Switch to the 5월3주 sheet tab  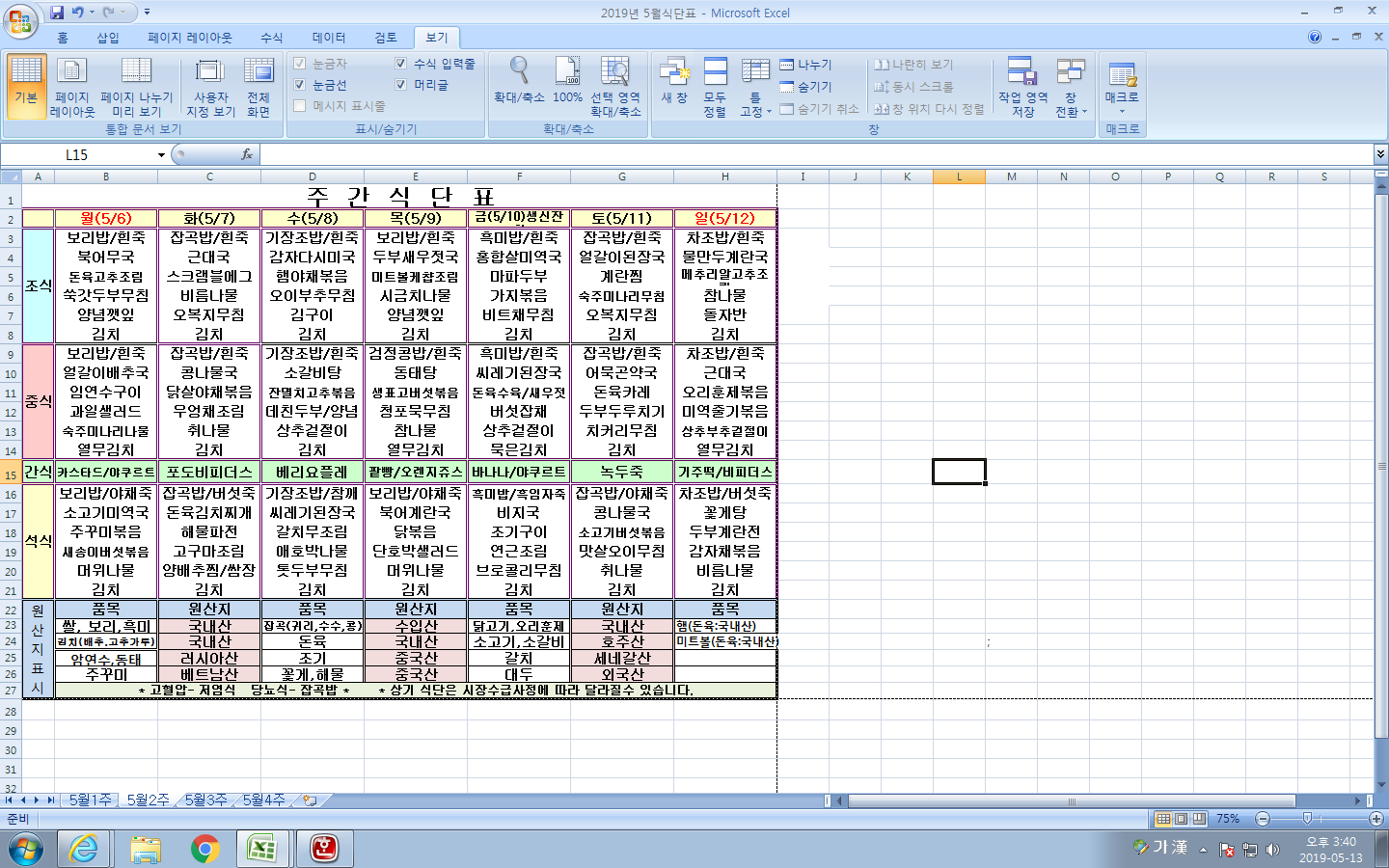pyautogui.click(x=205, y=800)
